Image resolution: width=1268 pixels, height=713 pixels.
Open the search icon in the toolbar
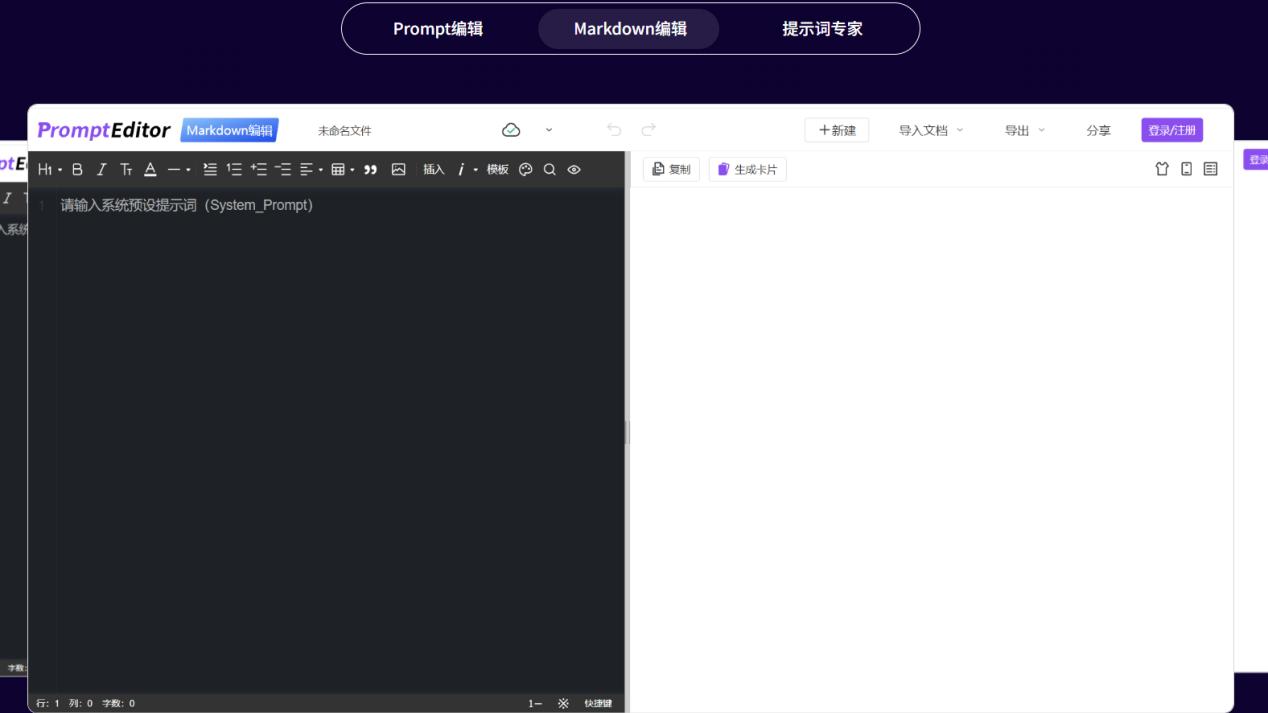coord(549,169)
